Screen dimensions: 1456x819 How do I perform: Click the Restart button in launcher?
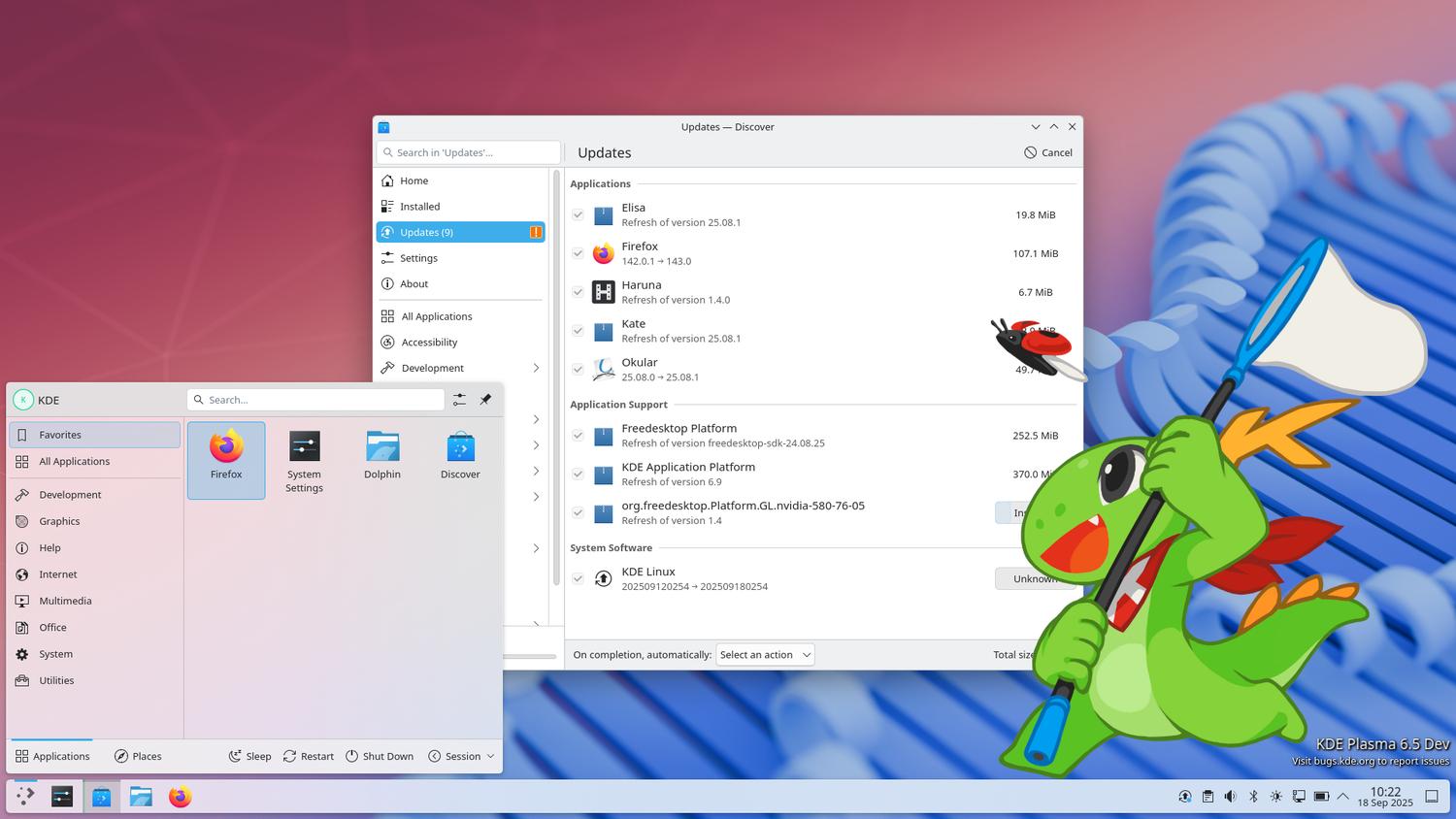[x=308, y=756]
